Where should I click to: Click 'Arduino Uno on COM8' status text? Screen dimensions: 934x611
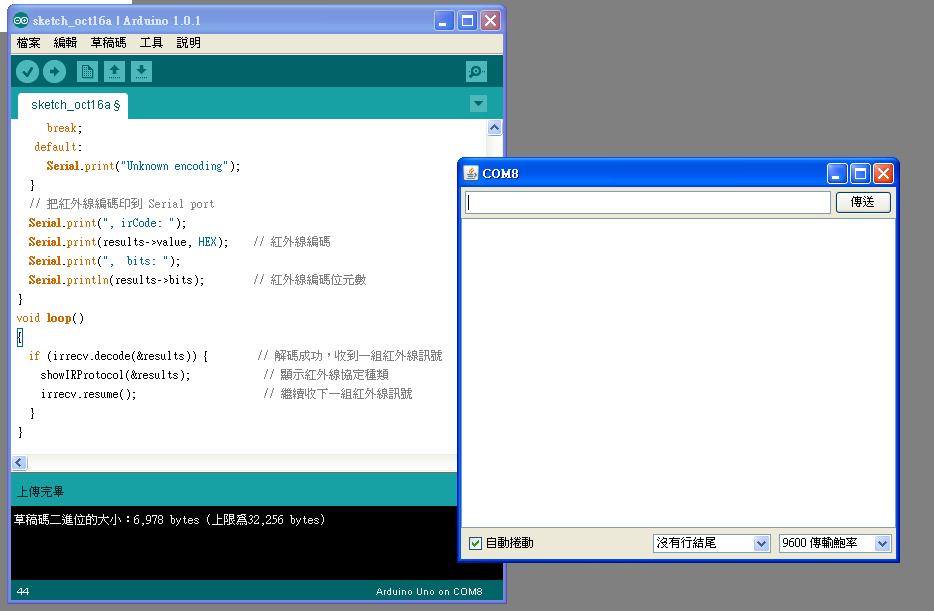(429, 591)
